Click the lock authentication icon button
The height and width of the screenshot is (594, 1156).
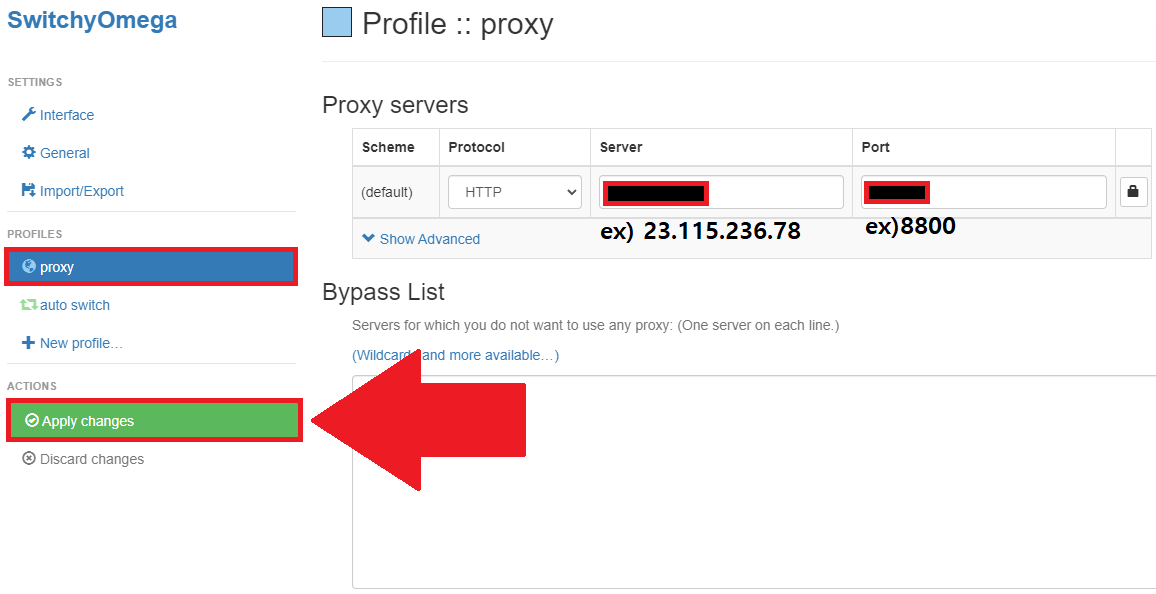point(1133,192)
